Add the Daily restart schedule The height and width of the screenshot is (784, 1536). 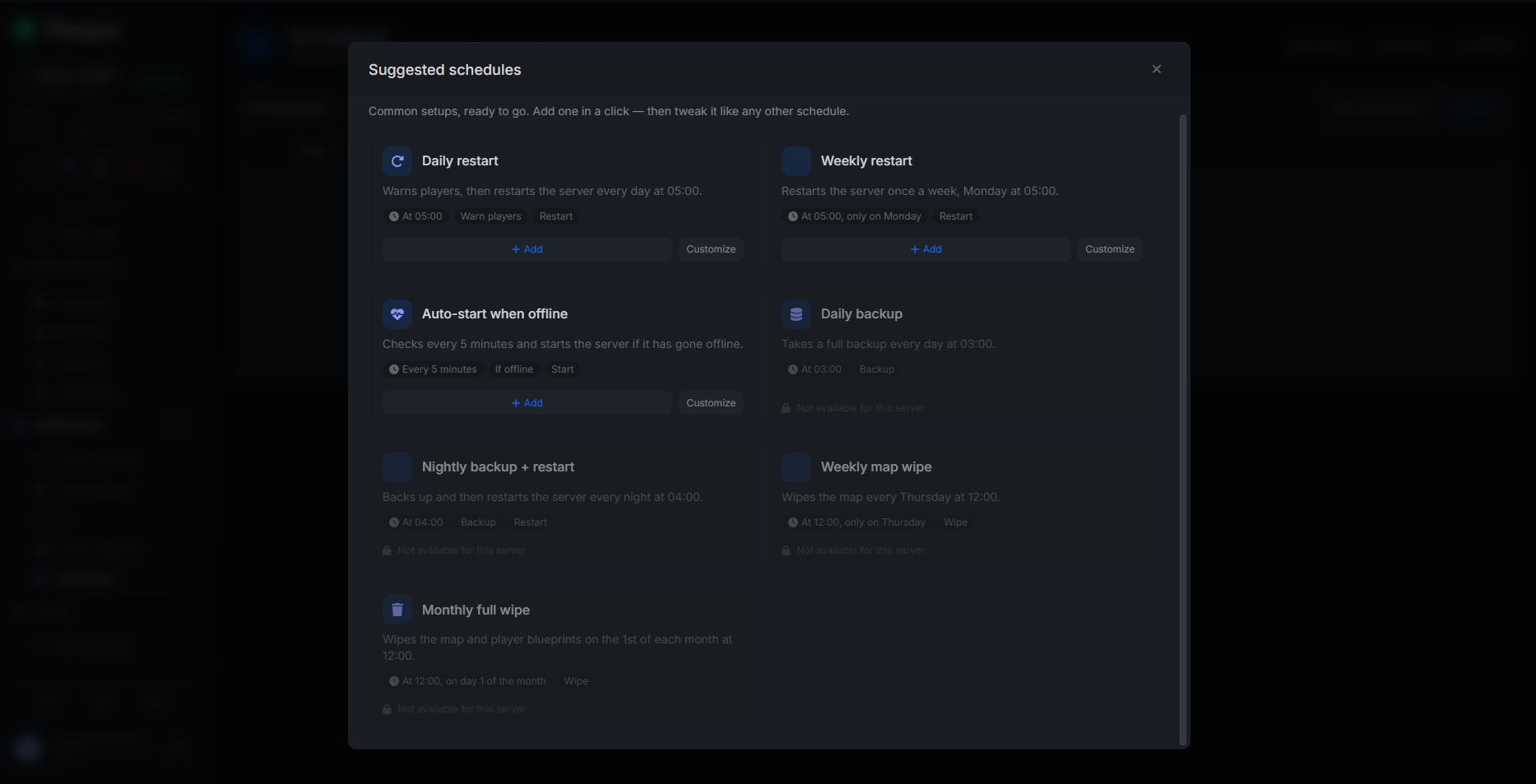527,249
